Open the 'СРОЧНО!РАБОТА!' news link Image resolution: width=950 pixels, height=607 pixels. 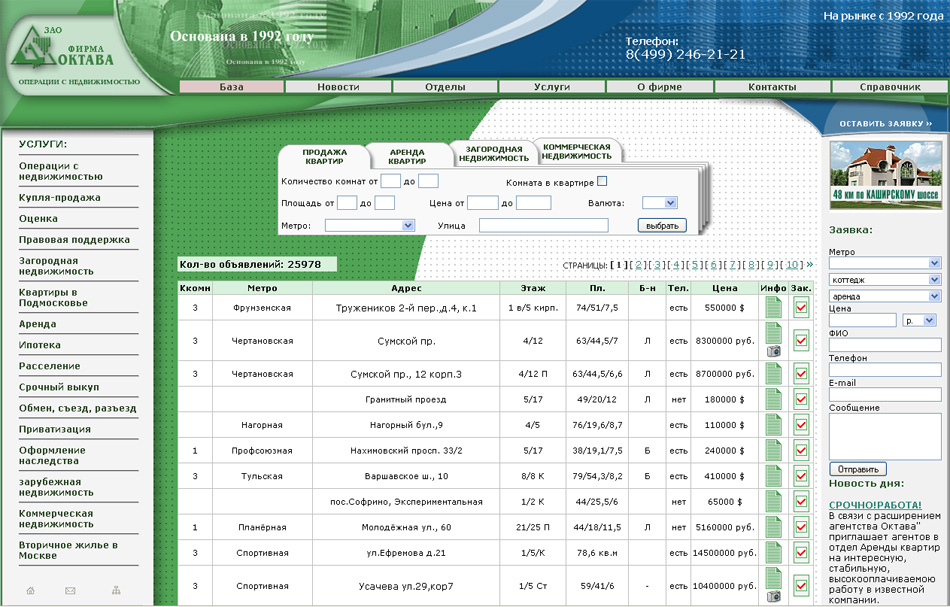tap(875, 505)
